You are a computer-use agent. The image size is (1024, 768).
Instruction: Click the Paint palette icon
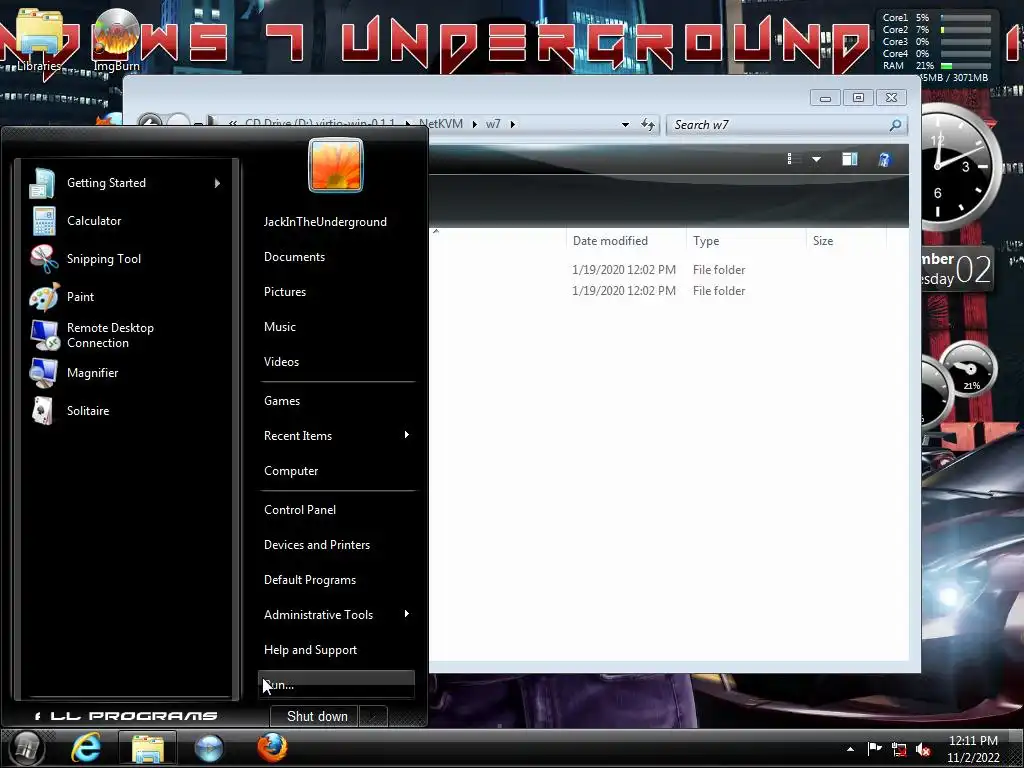pos(44,297)
